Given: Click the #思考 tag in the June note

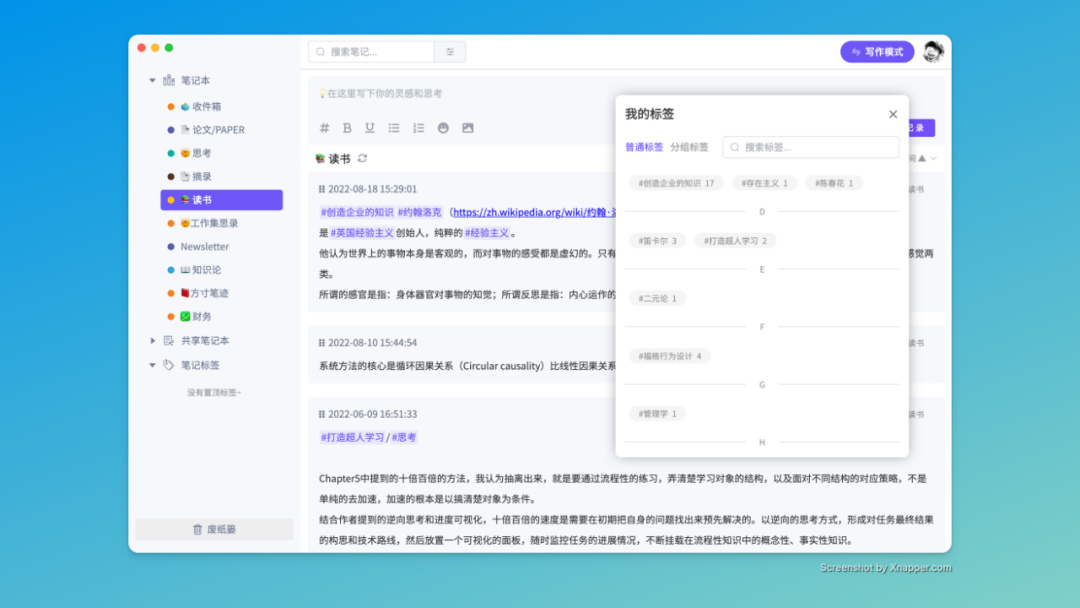Looking at the screenshot, I should point(404,437).
